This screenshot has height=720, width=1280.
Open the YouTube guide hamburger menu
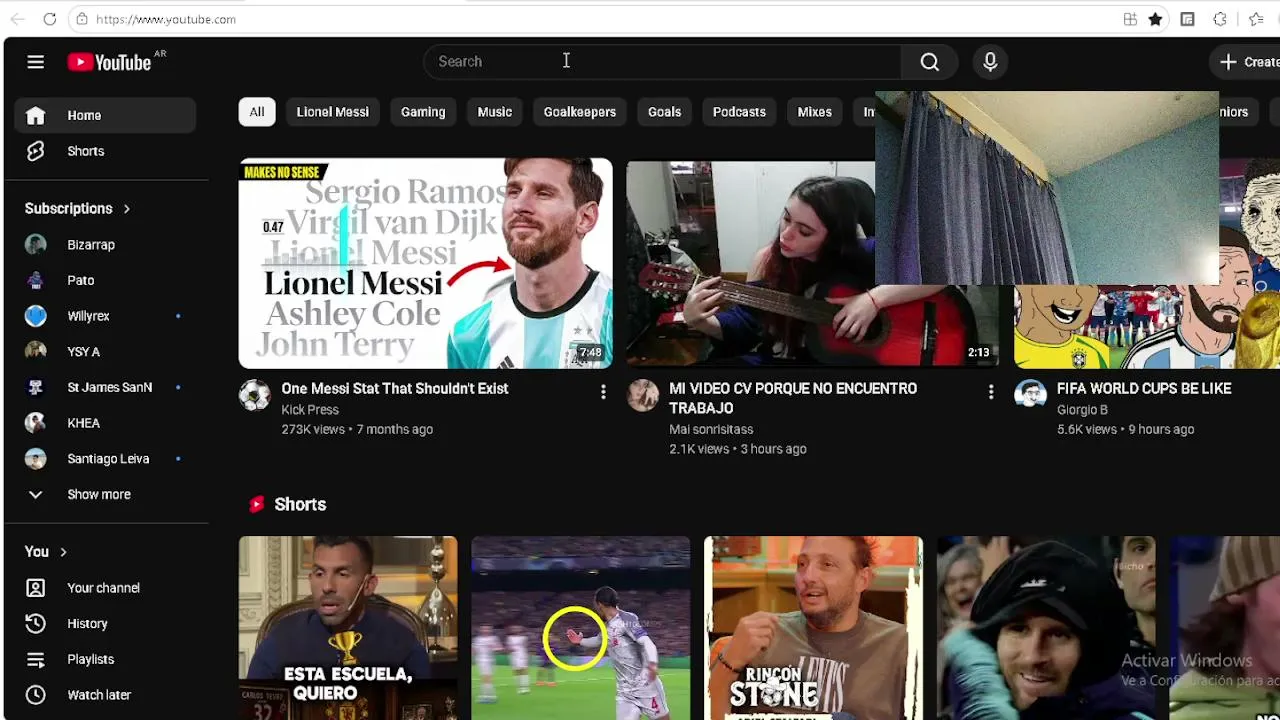tap(35, 62)
